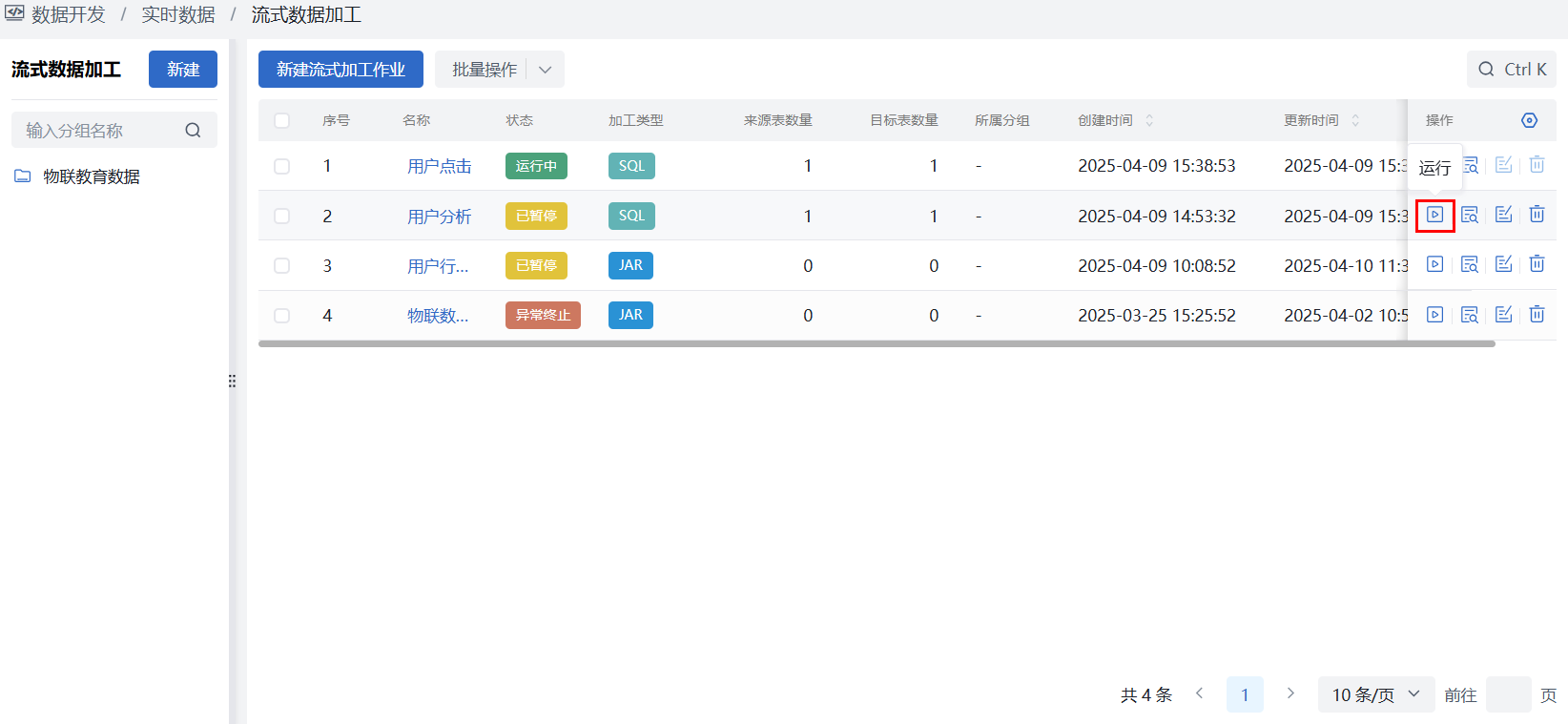This screenshot has width=1568, height=724.
Task: Open the 用户分析 job link
Action: coord(440,217)
